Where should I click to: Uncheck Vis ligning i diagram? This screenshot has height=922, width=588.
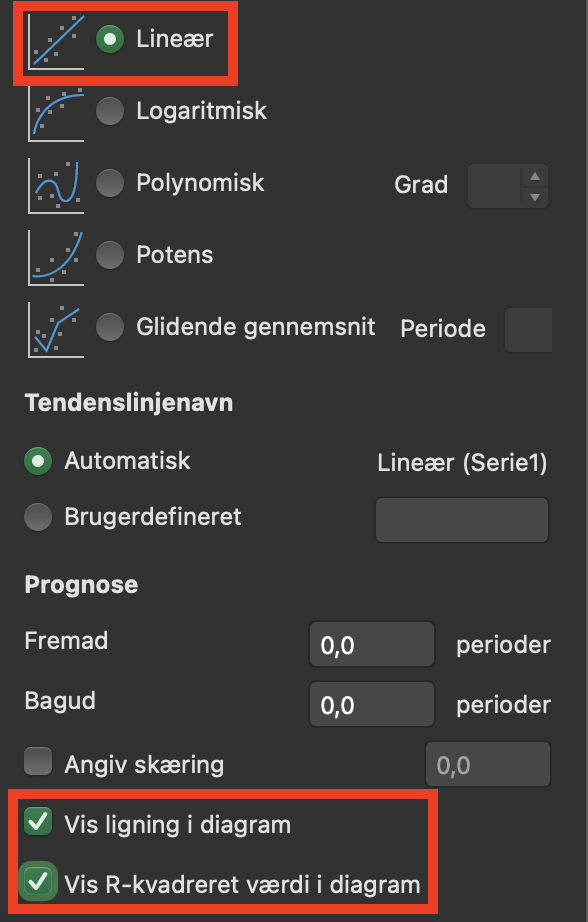38,821
